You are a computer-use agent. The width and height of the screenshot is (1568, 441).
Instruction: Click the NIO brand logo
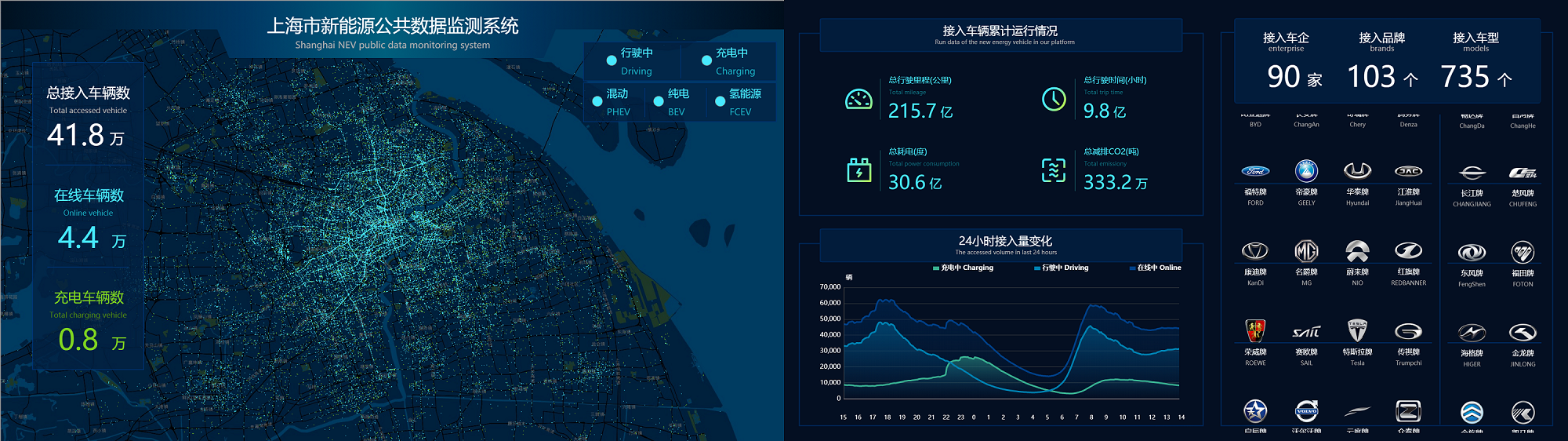(1357, 250)
